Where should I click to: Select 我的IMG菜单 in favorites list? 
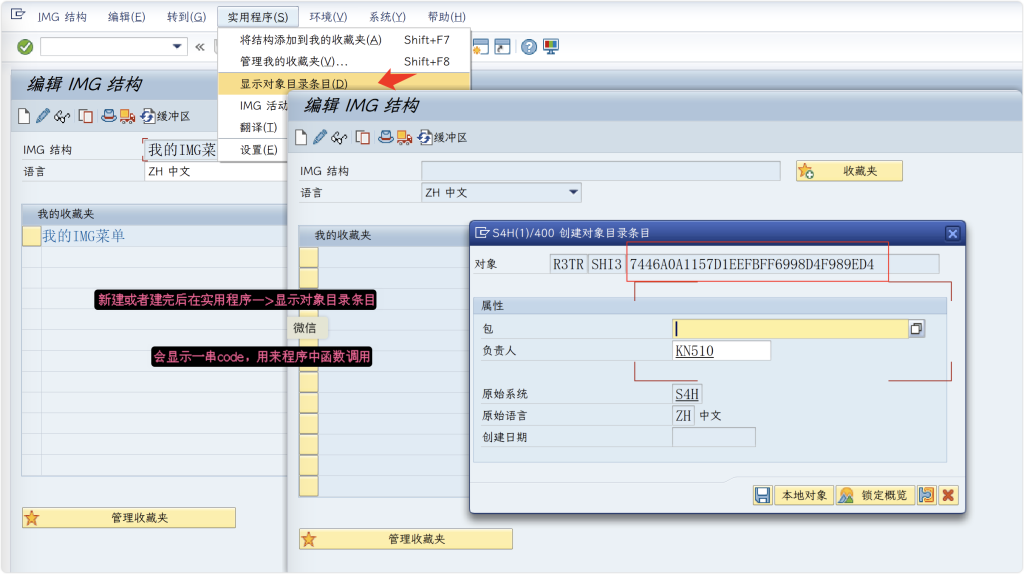tap(84, 236)
